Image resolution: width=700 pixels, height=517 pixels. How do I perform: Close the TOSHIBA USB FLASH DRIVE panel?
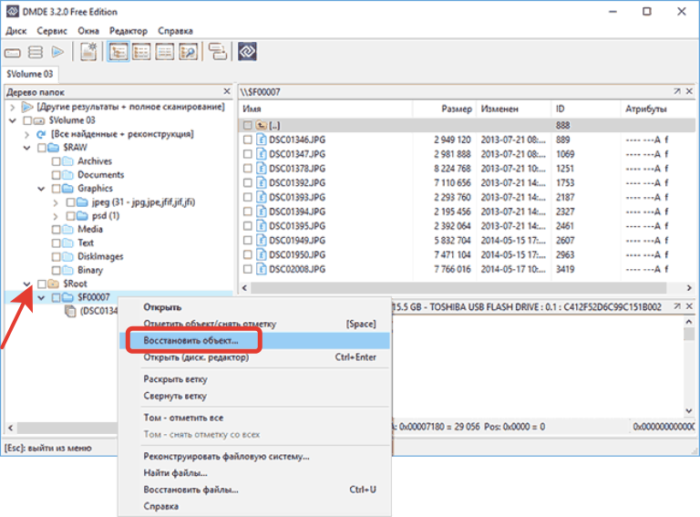(x=689, y=306)
